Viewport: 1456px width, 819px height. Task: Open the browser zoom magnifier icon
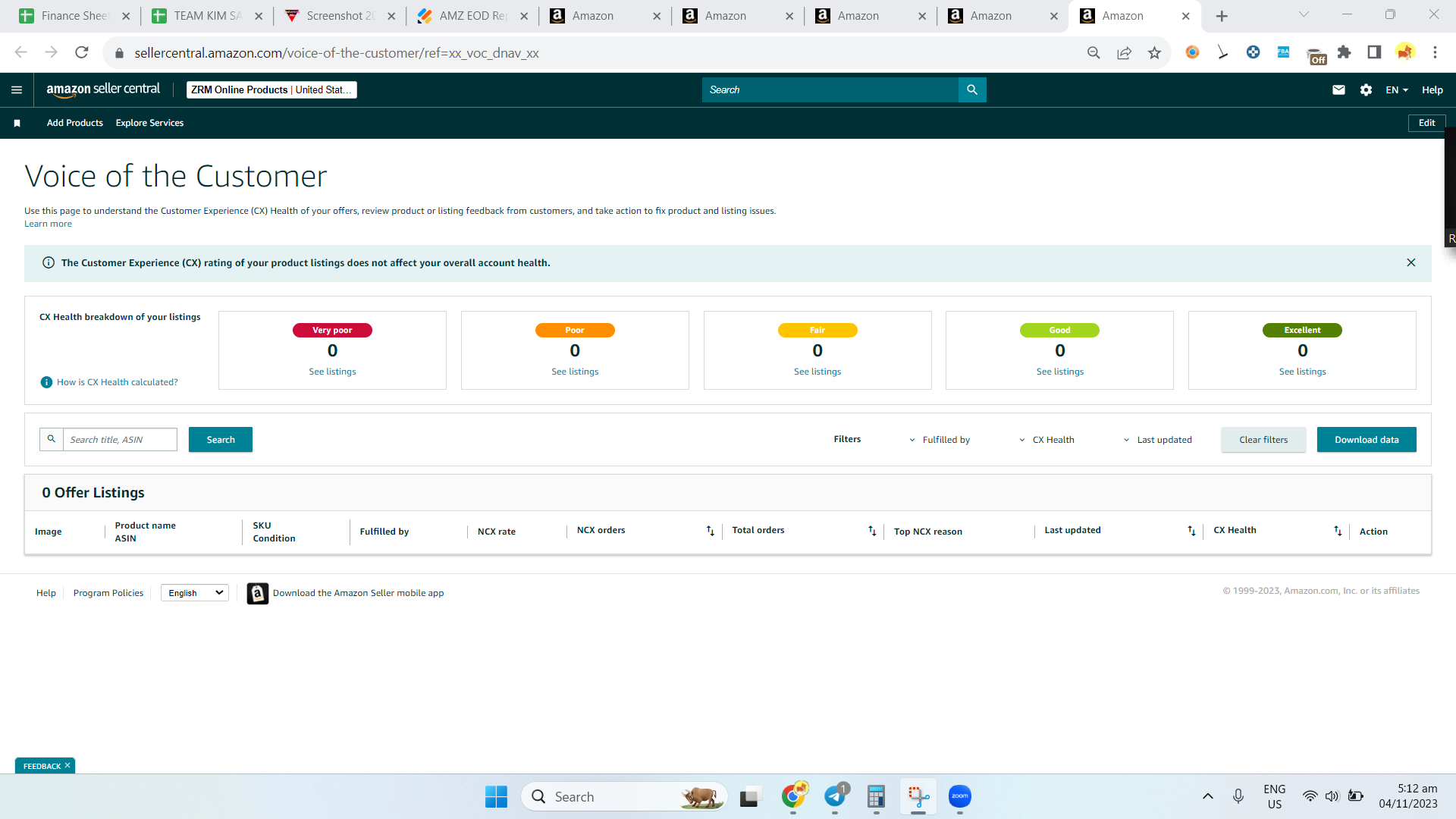click(1094, 52)
